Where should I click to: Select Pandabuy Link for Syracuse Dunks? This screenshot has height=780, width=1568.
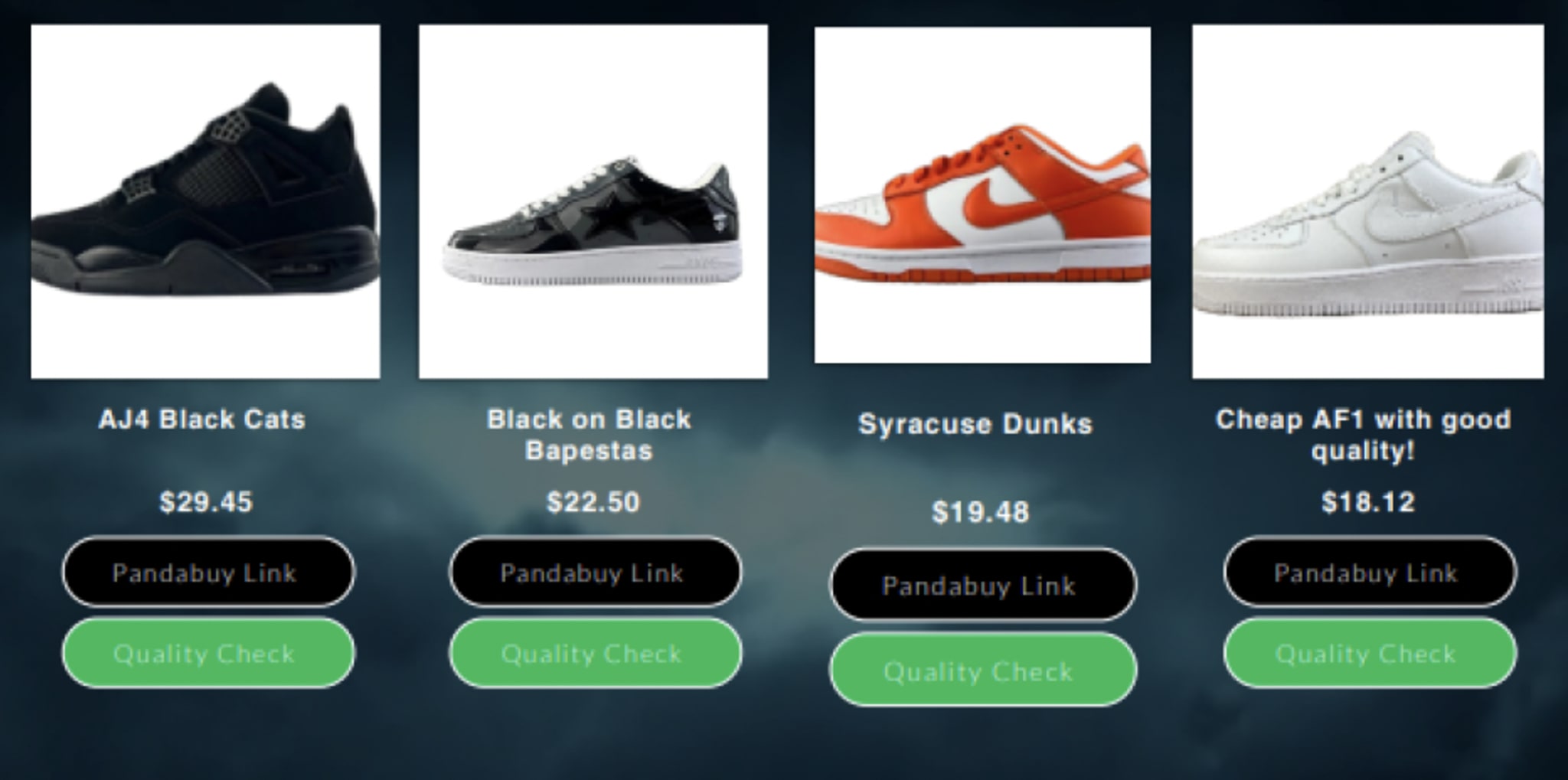coord(984,585)
